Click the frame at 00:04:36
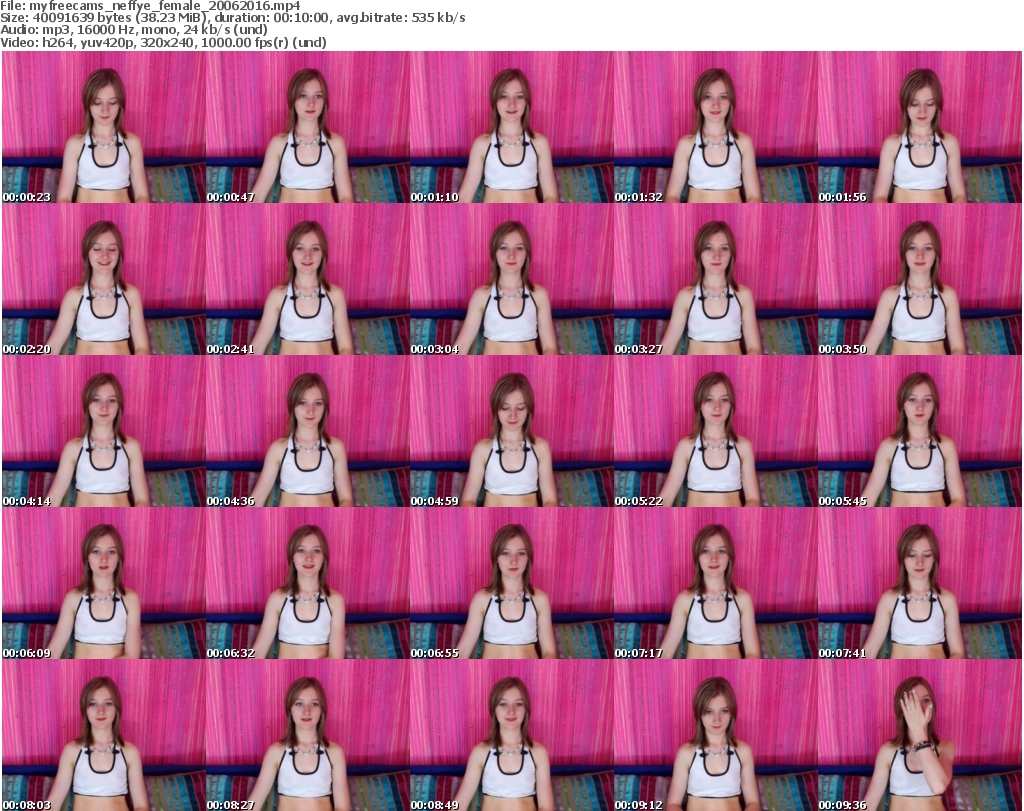Screen dimensions: 1024x811 click(308, 431)
